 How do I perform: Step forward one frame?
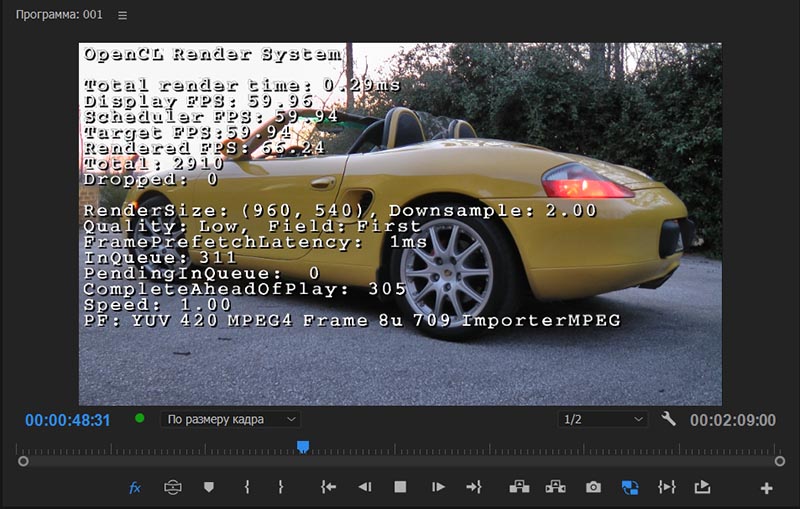(x=438, y=487)
